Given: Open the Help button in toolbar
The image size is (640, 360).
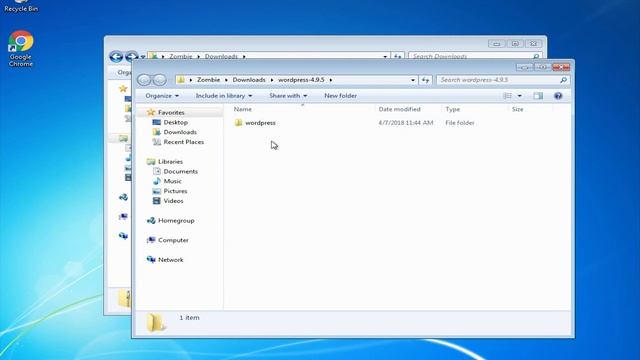Looking at the screenshot, I should coord(558,96).
